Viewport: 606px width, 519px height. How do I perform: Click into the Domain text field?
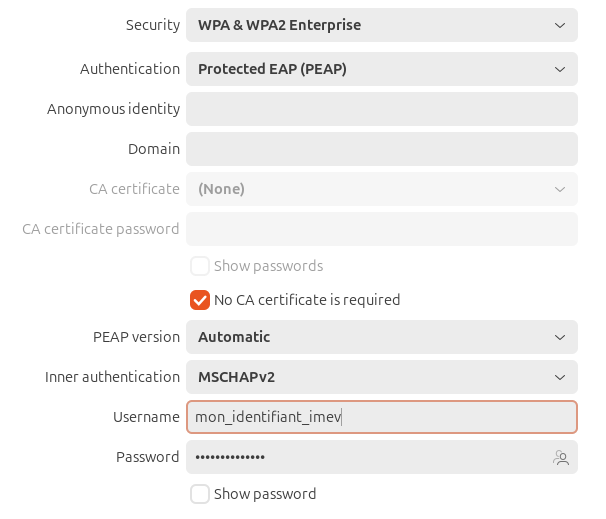[x=382, y=149]
